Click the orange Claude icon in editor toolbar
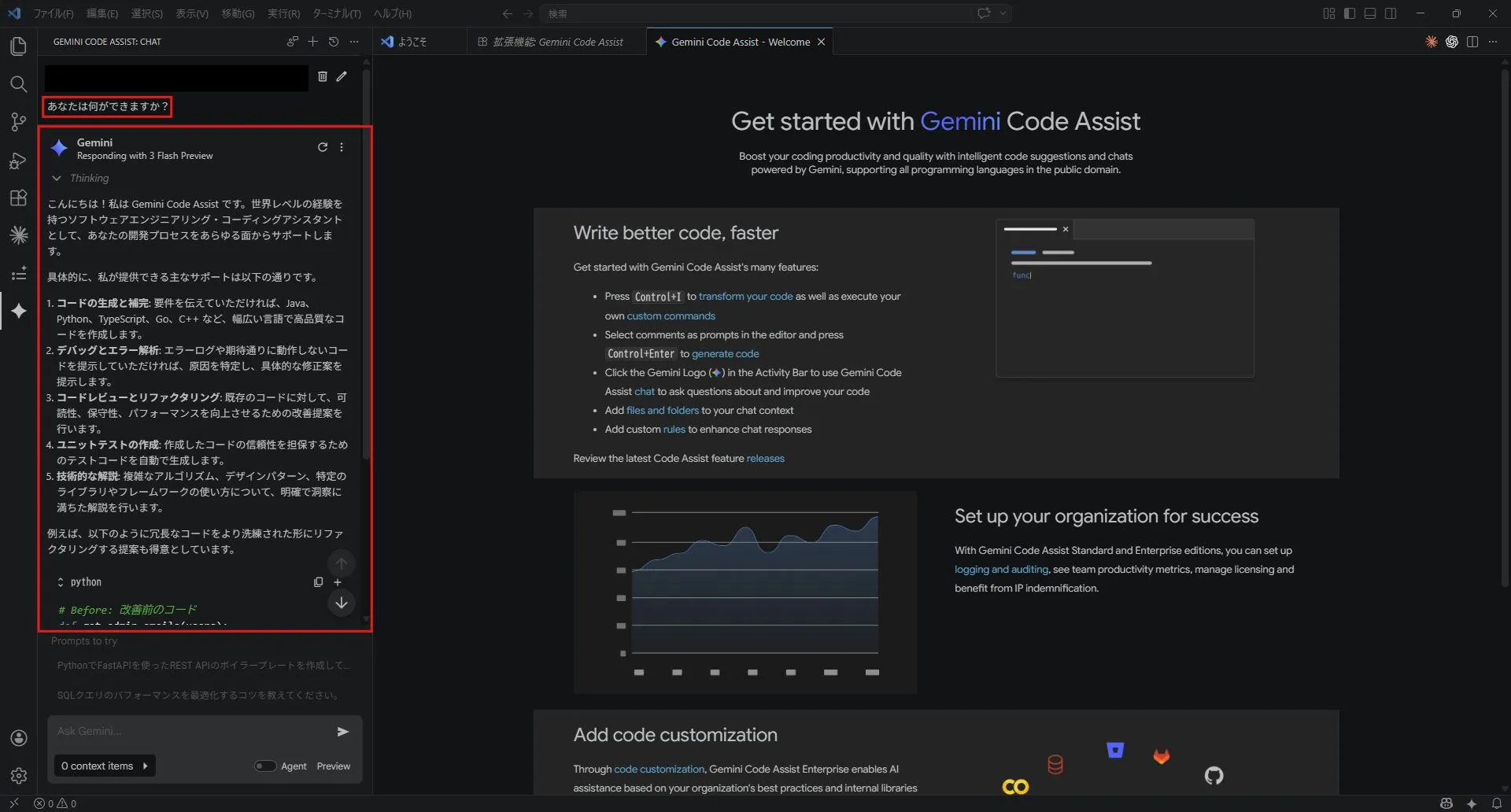Image resolution: width=1511 pixels, height=812 pixels. pyautogui.click(x=1432, y=42)
